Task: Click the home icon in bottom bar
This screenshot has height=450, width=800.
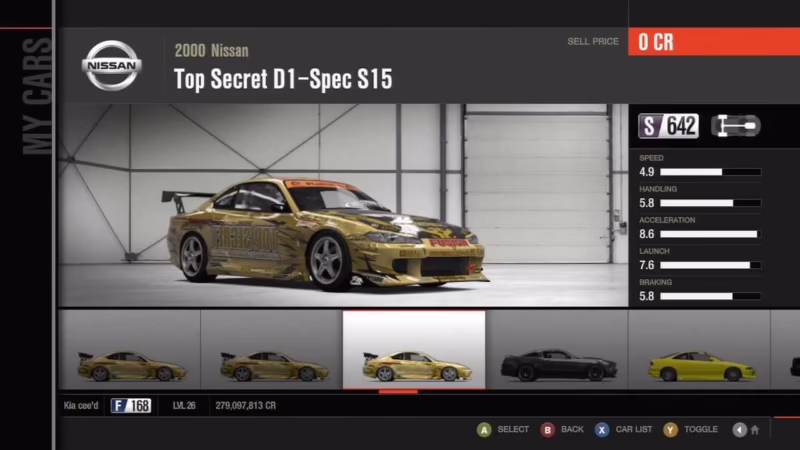Action: 754,430
